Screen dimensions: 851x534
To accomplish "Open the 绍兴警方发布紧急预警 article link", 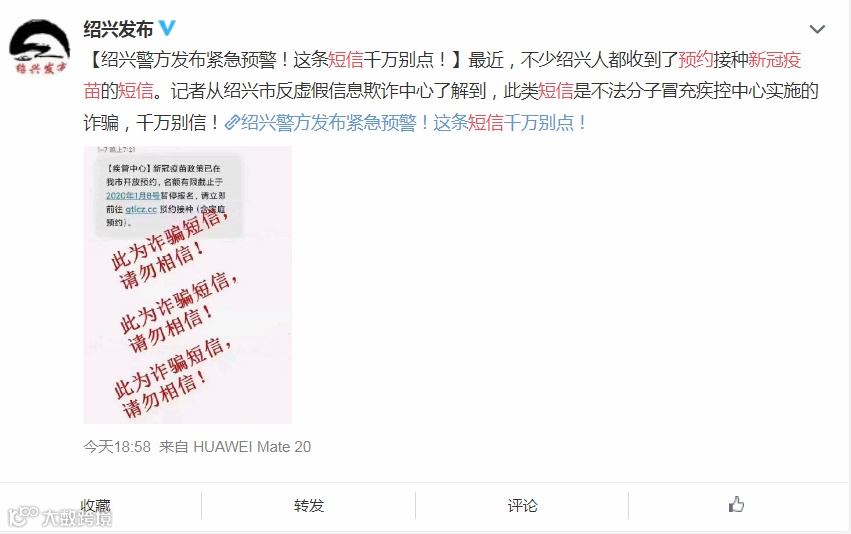I will pos(414,123).
